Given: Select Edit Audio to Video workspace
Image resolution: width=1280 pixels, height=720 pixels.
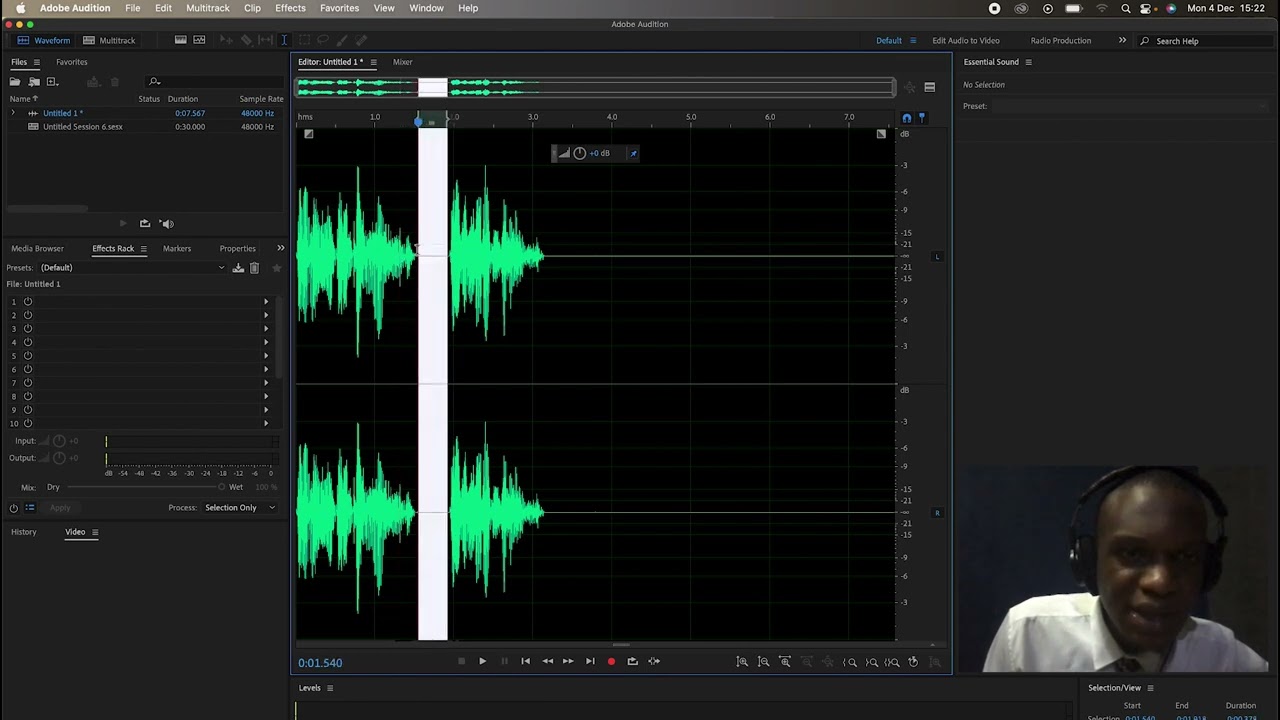Looking at the screenshot, I should tap(965, 41).
